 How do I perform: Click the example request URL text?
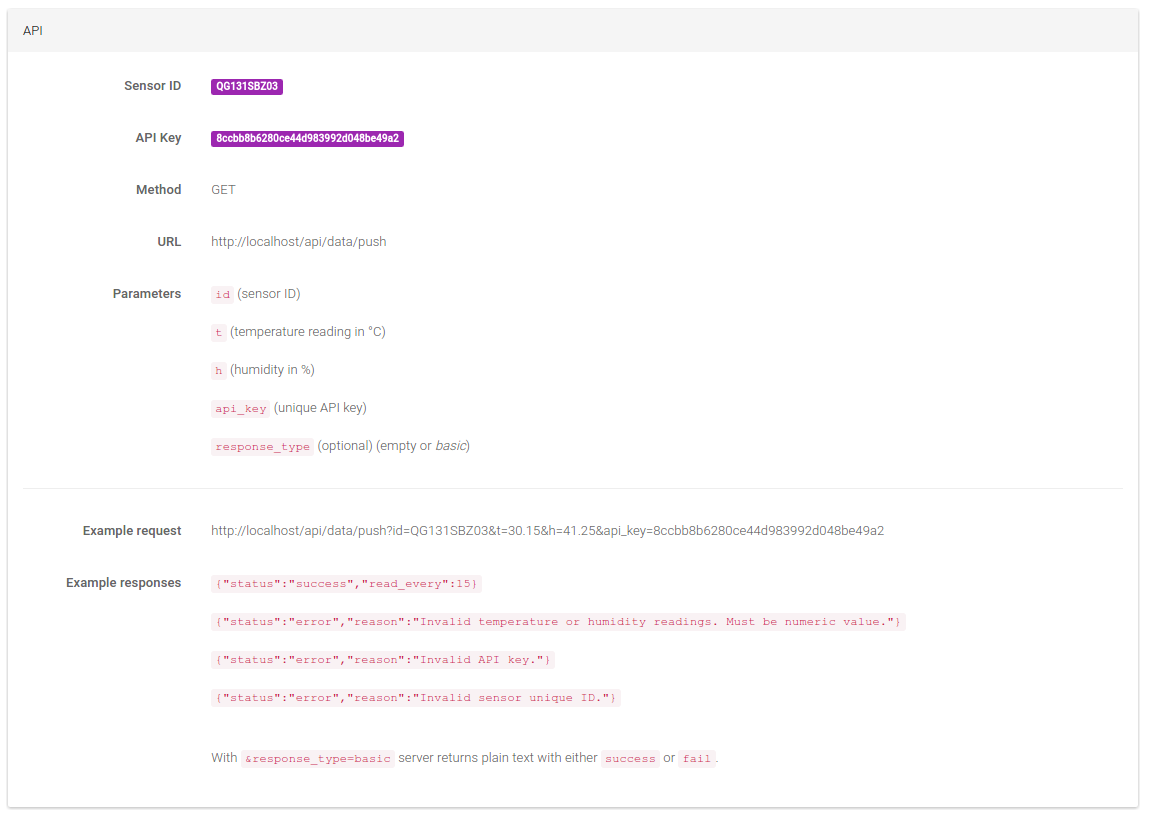tap(547, 531)
